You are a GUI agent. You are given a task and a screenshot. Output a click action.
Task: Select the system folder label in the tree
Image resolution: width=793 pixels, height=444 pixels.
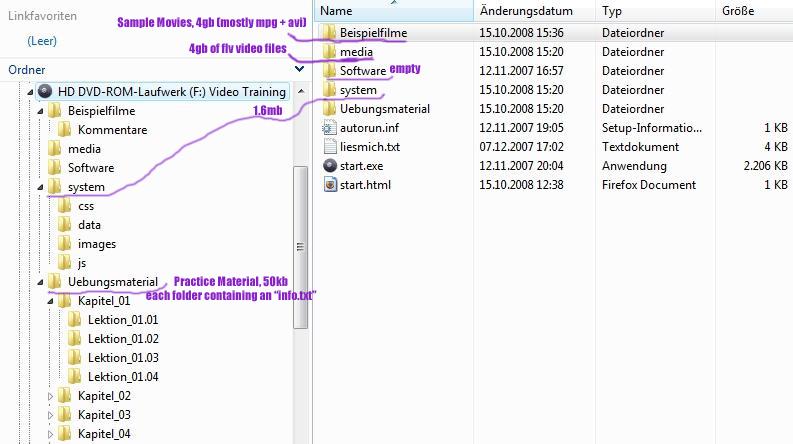tap(86, 187)
